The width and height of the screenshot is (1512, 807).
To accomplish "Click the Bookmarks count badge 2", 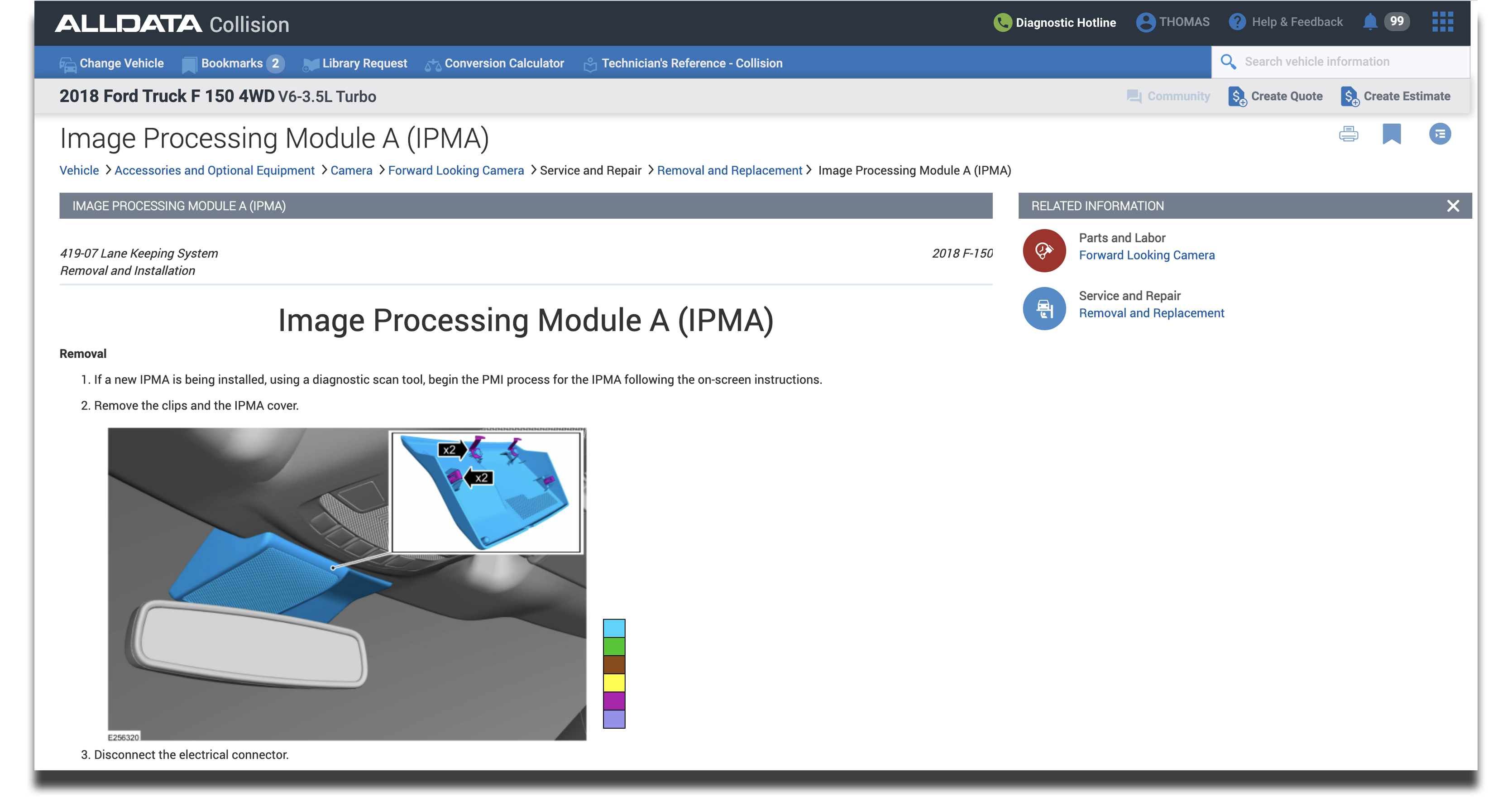I will 275,63.
